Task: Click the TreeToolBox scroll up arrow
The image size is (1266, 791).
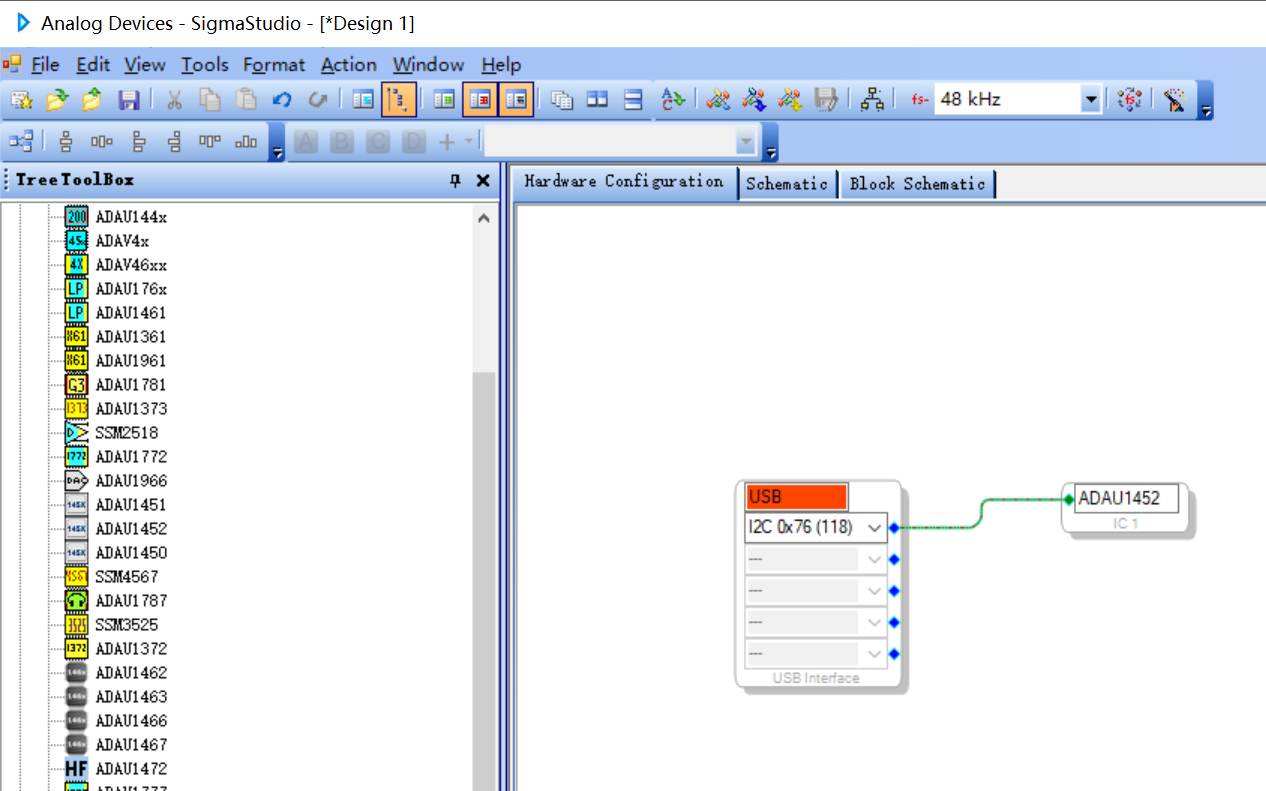Action: coord(484,218)
